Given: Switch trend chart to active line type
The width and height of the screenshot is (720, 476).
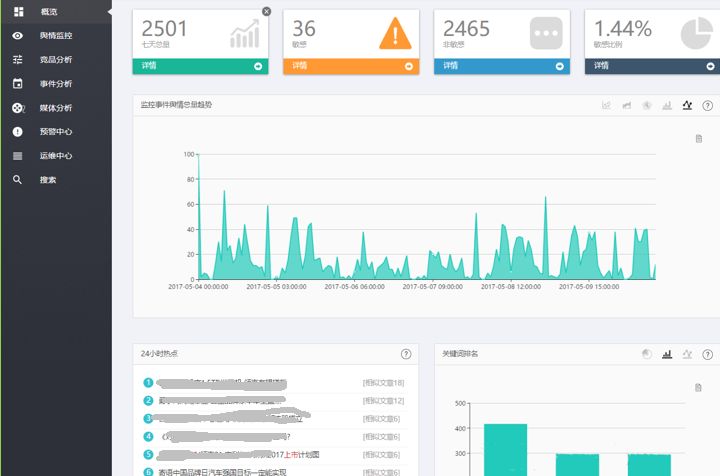Looking at the screenshot, I should (687, 105).
